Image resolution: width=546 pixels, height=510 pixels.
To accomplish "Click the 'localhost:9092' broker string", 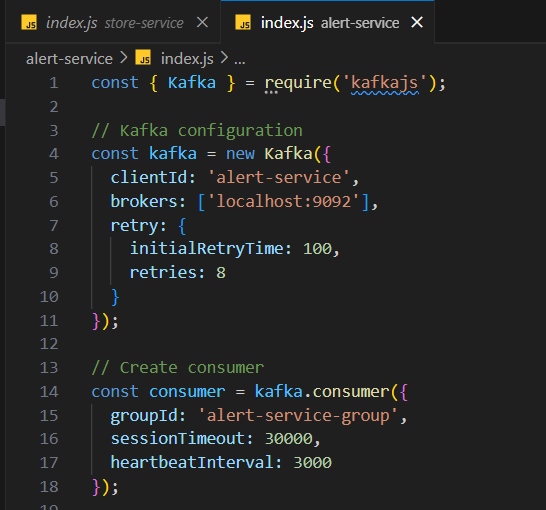I will [x=283, y=202].
